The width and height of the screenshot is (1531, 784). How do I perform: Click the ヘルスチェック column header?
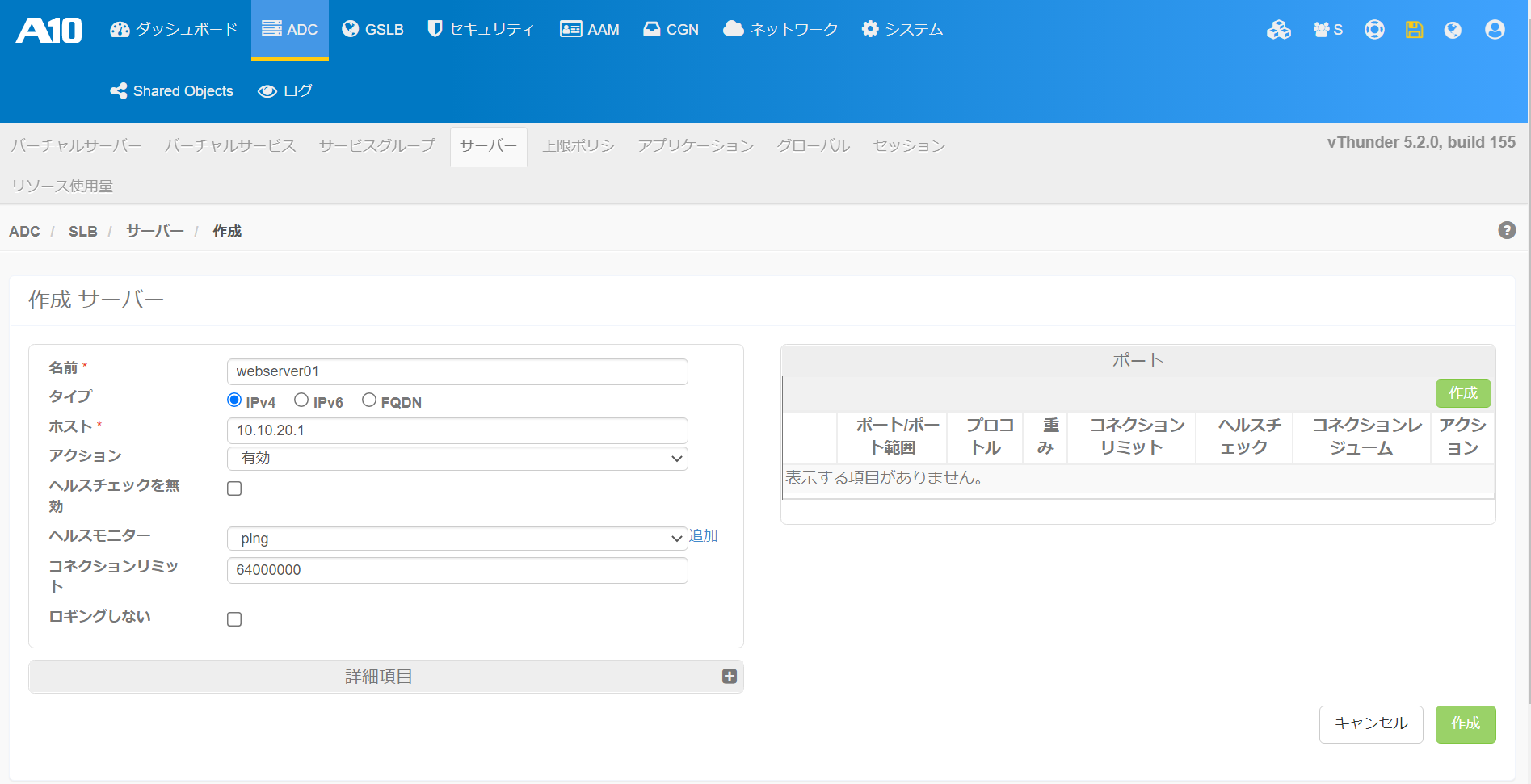(1244, 437)
